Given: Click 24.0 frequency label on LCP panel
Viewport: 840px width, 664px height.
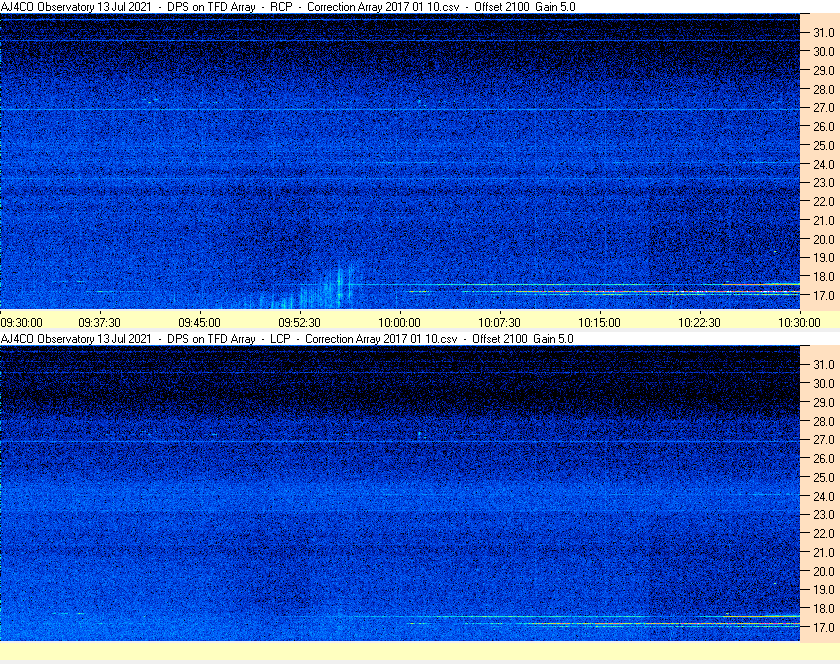Looking at the screenshot, I should point(824,496).
